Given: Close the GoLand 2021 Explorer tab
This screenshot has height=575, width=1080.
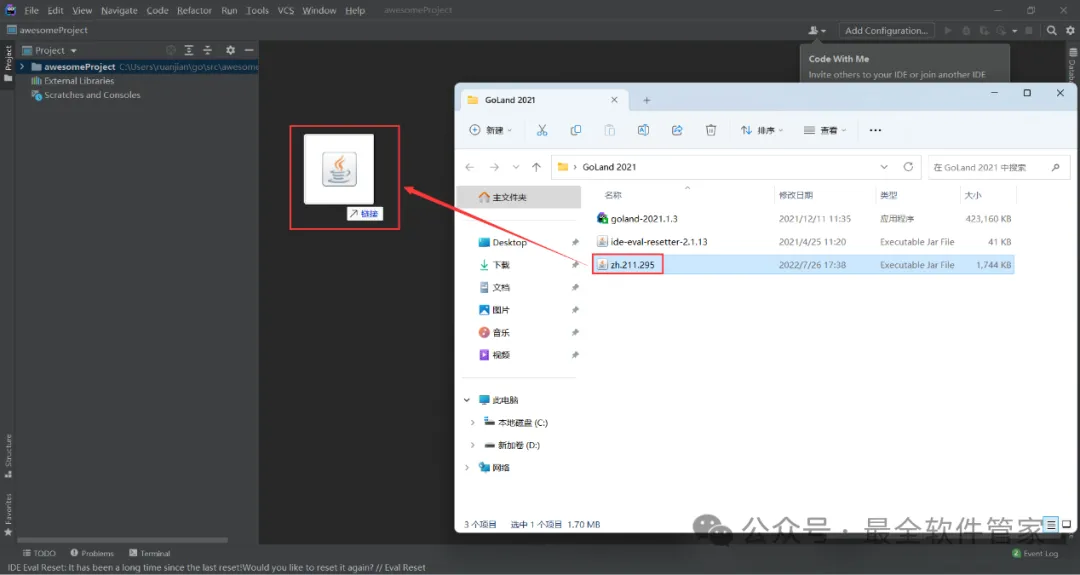Looking at the screenshot, I should [x=614, y=100].
